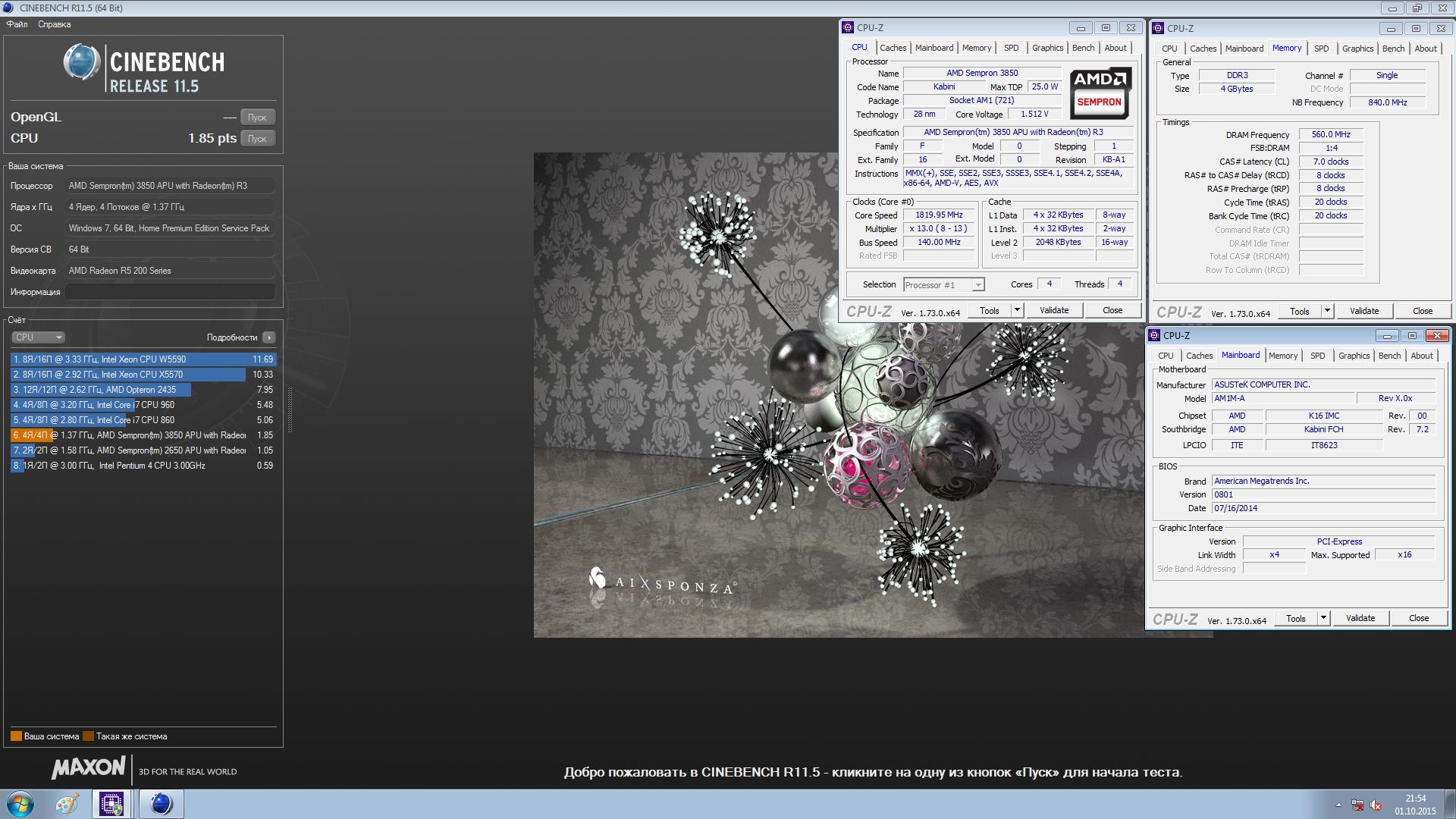The height and width of the screenshot is (819, 1456).
Task: Switch to Caches tab in first CPU-Z window
Action: [893, 48]
